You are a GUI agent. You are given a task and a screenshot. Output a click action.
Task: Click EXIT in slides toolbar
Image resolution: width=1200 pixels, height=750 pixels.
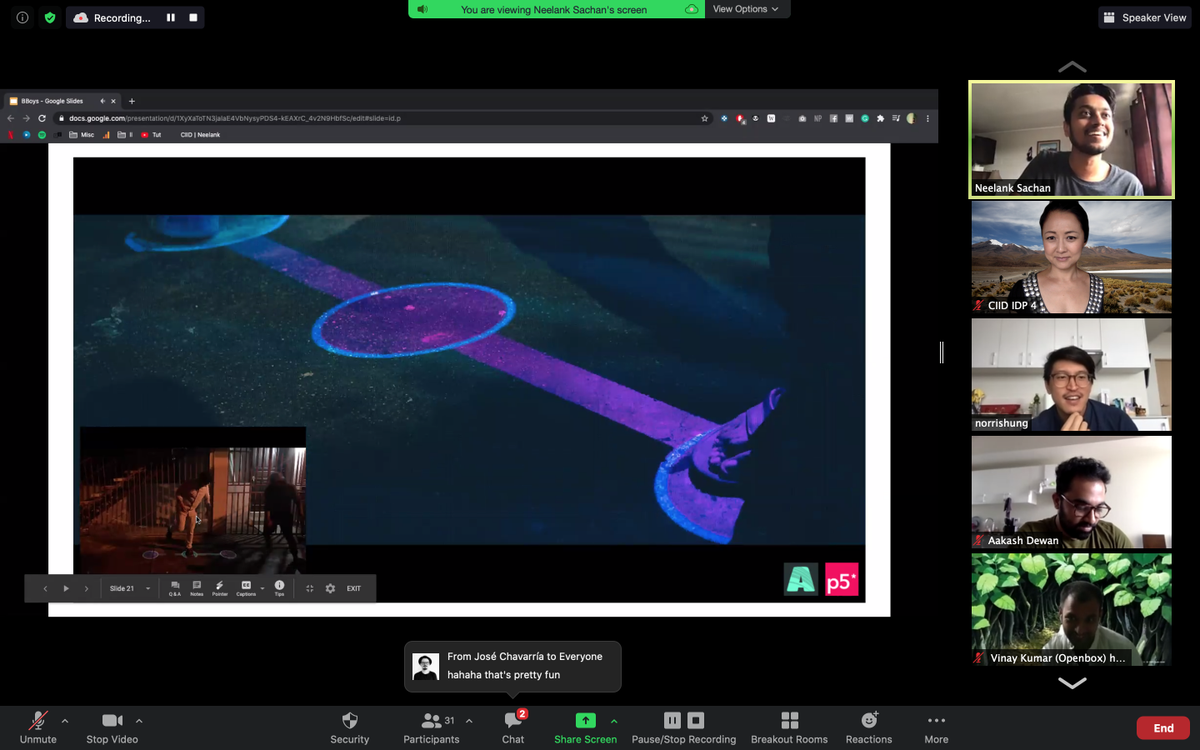(x=354, y=588)
